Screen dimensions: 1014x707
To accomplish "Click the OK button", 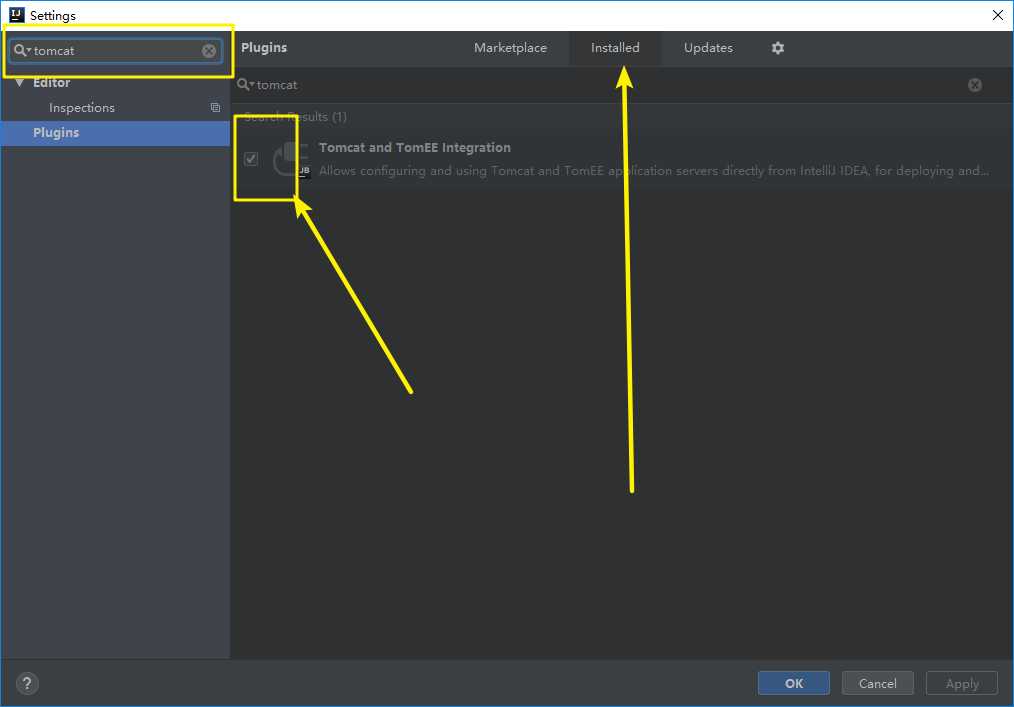I will click(793, 683).
